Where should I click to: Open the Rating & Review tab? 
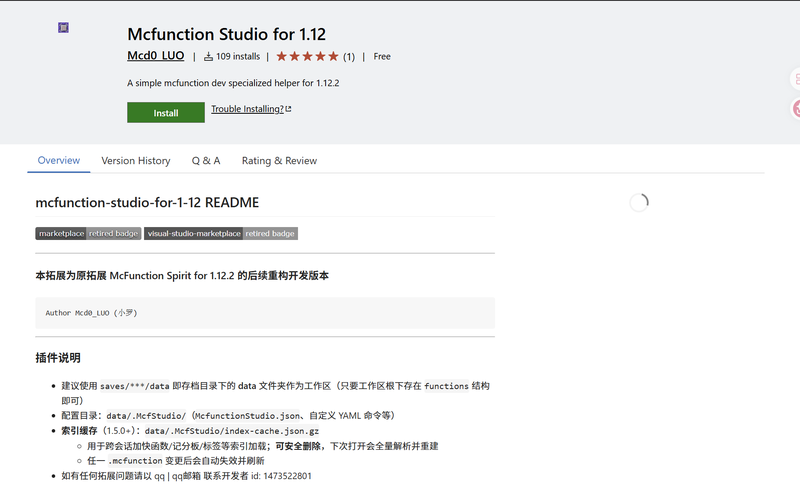279,161
